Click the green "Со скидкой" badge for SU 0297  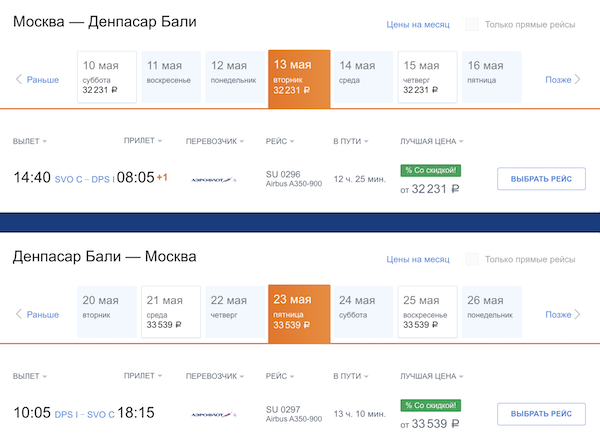click(x=430, y=406)
